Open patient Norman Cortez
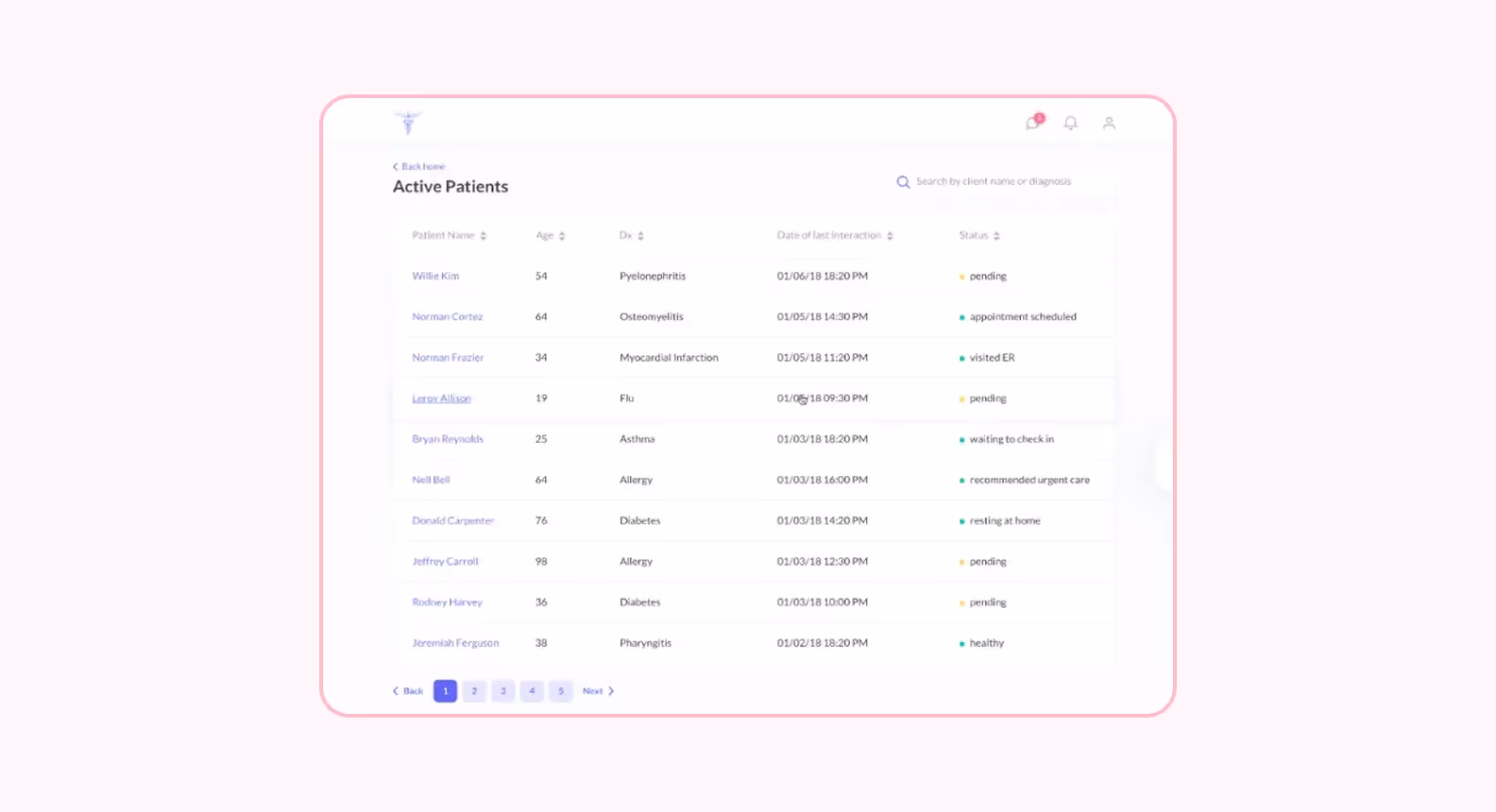 [x=448, y=316]
